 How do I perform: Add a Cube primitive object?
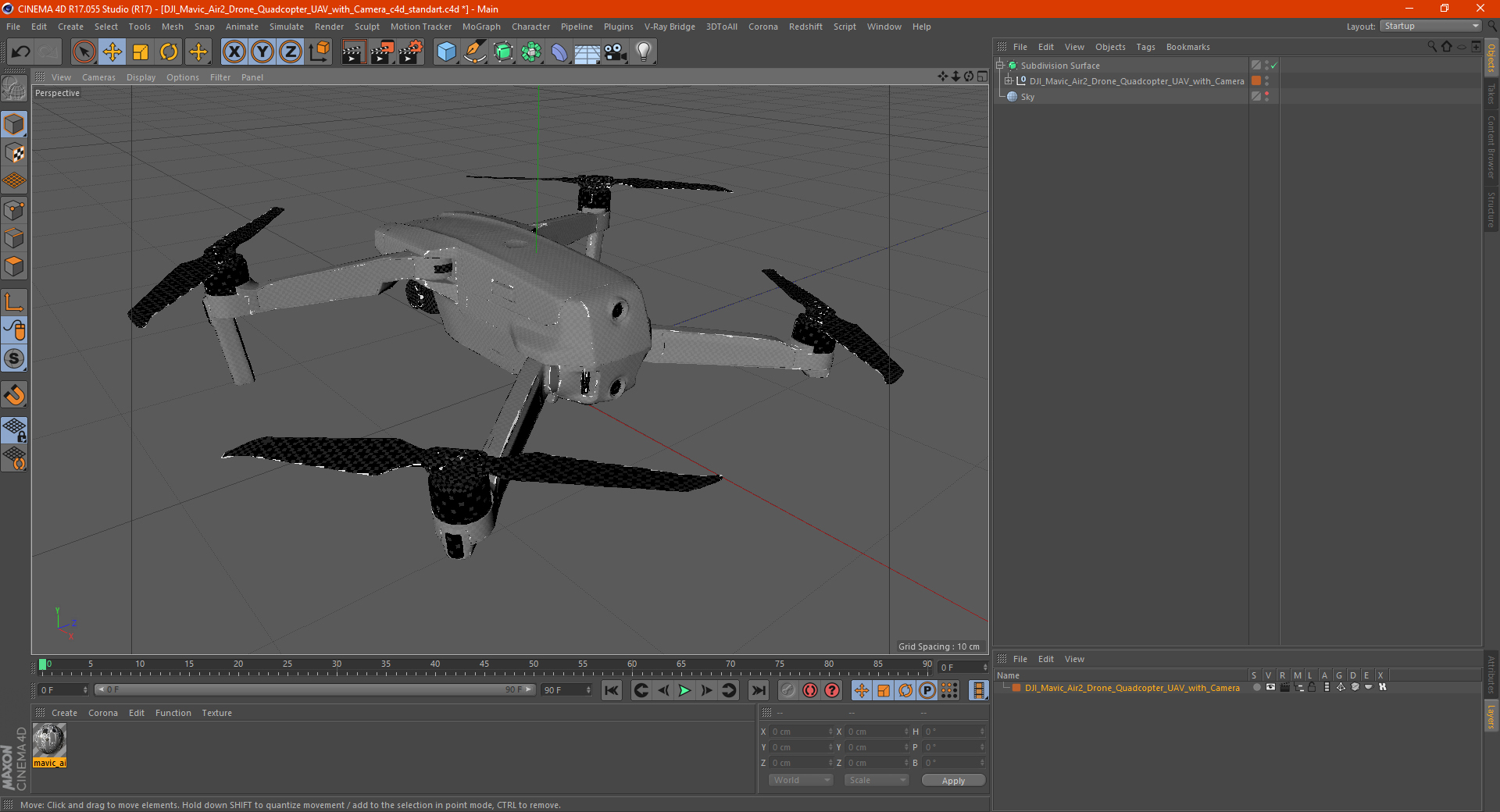coord(446,52)
